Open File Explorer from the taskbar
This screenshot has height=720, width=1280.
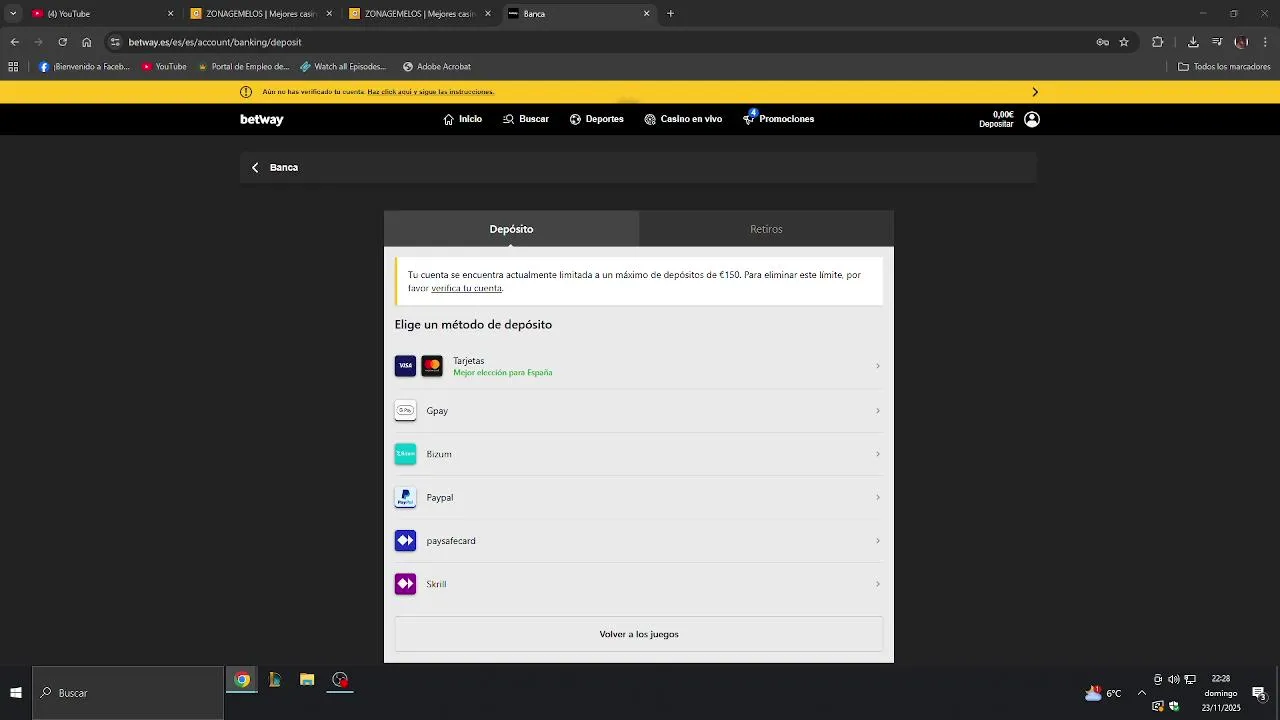[x=307, y=680]
